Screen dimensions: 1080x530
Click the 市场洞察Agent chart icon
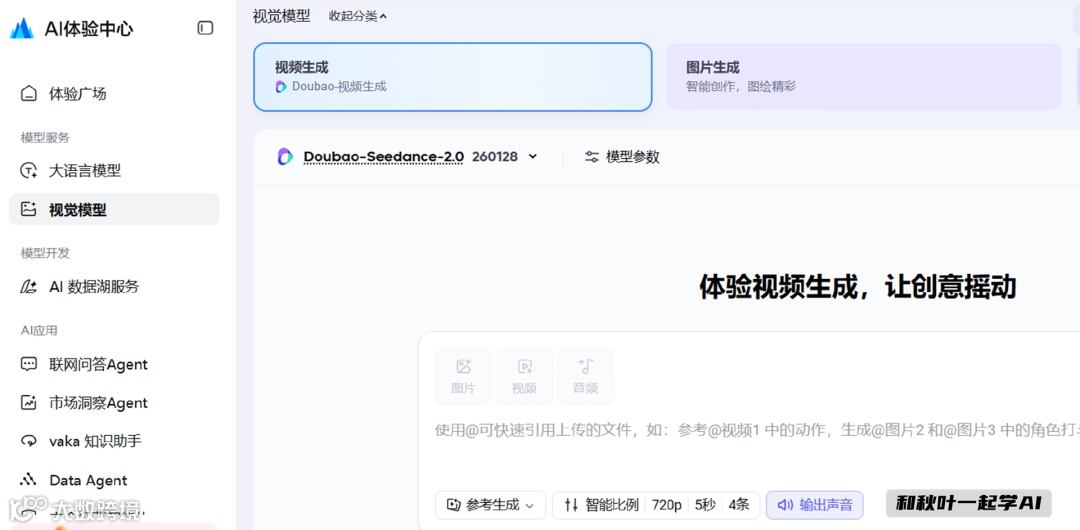pos(28,402)
